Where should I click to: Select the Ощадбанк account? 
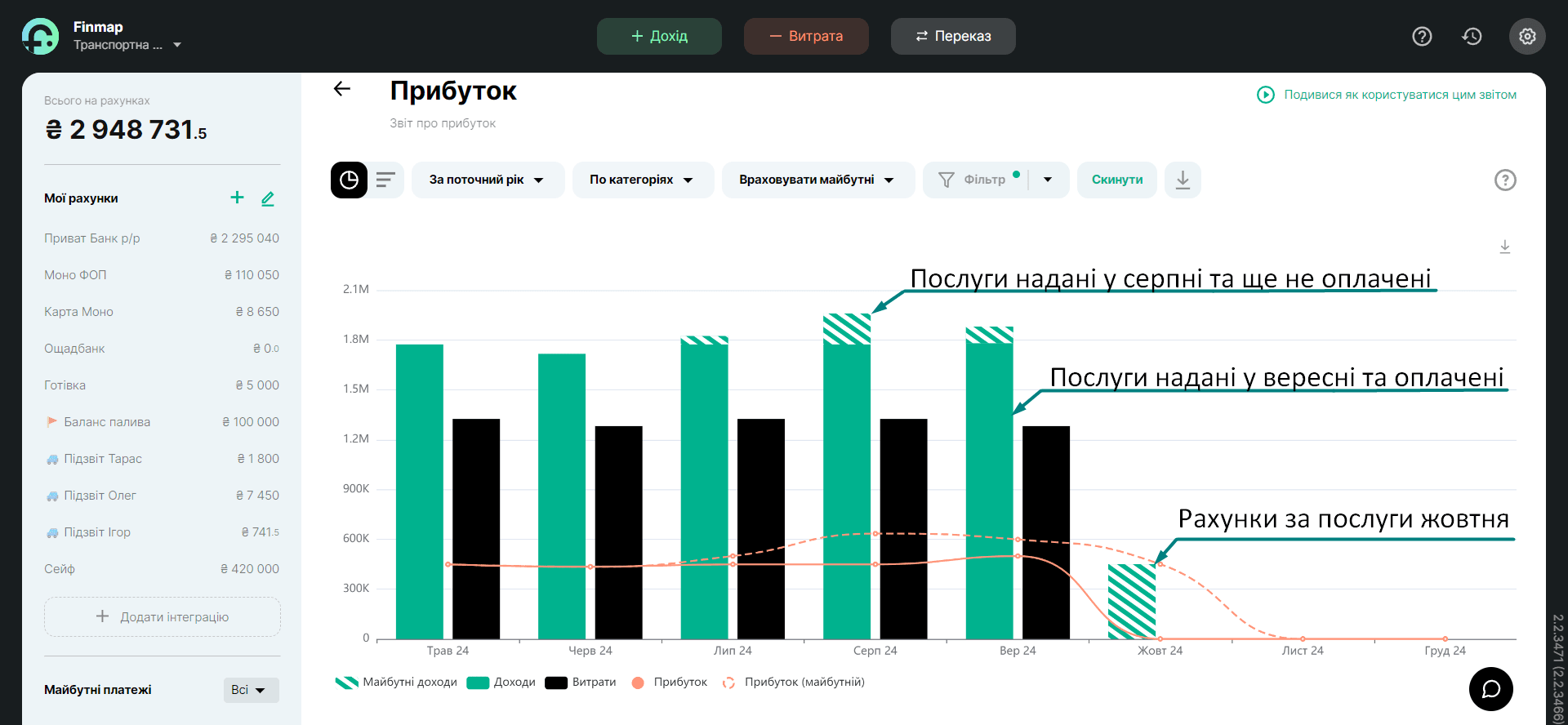162,349
